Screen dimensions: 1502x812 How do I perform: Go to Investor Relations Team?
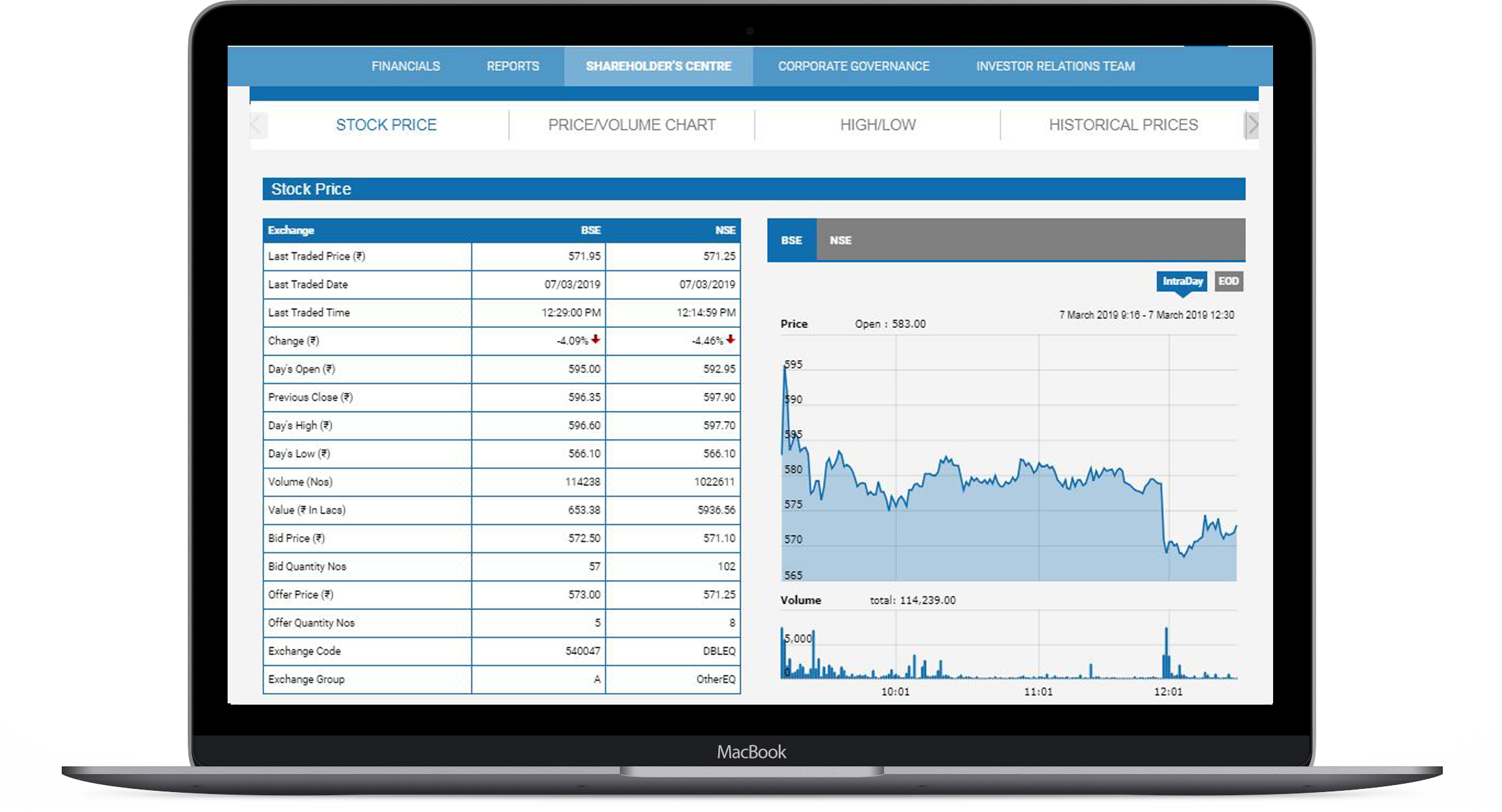(x=1055, y=66)
